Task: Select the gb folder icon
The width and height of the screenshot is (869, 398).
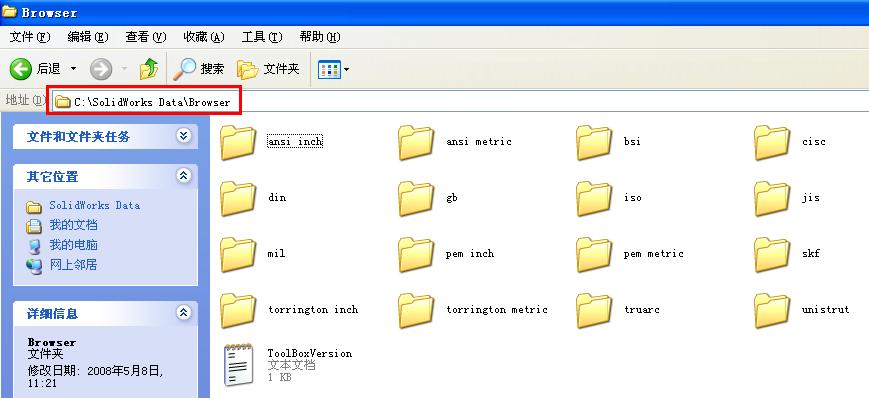Action: coord(416,198)
